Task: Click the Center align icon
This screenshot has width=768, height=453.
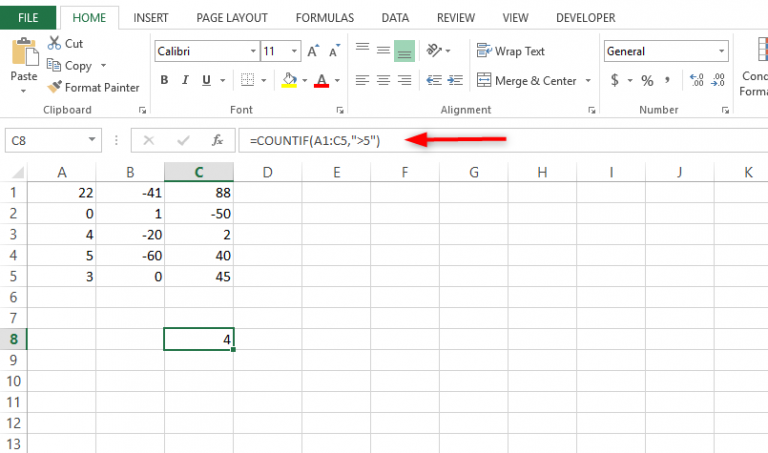Action: click(x=383, y=80)
